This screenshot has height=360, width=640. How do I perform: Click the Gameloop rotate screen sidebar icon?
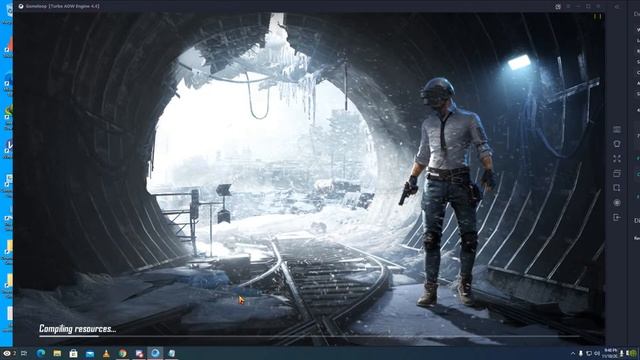tap(617, 144)
